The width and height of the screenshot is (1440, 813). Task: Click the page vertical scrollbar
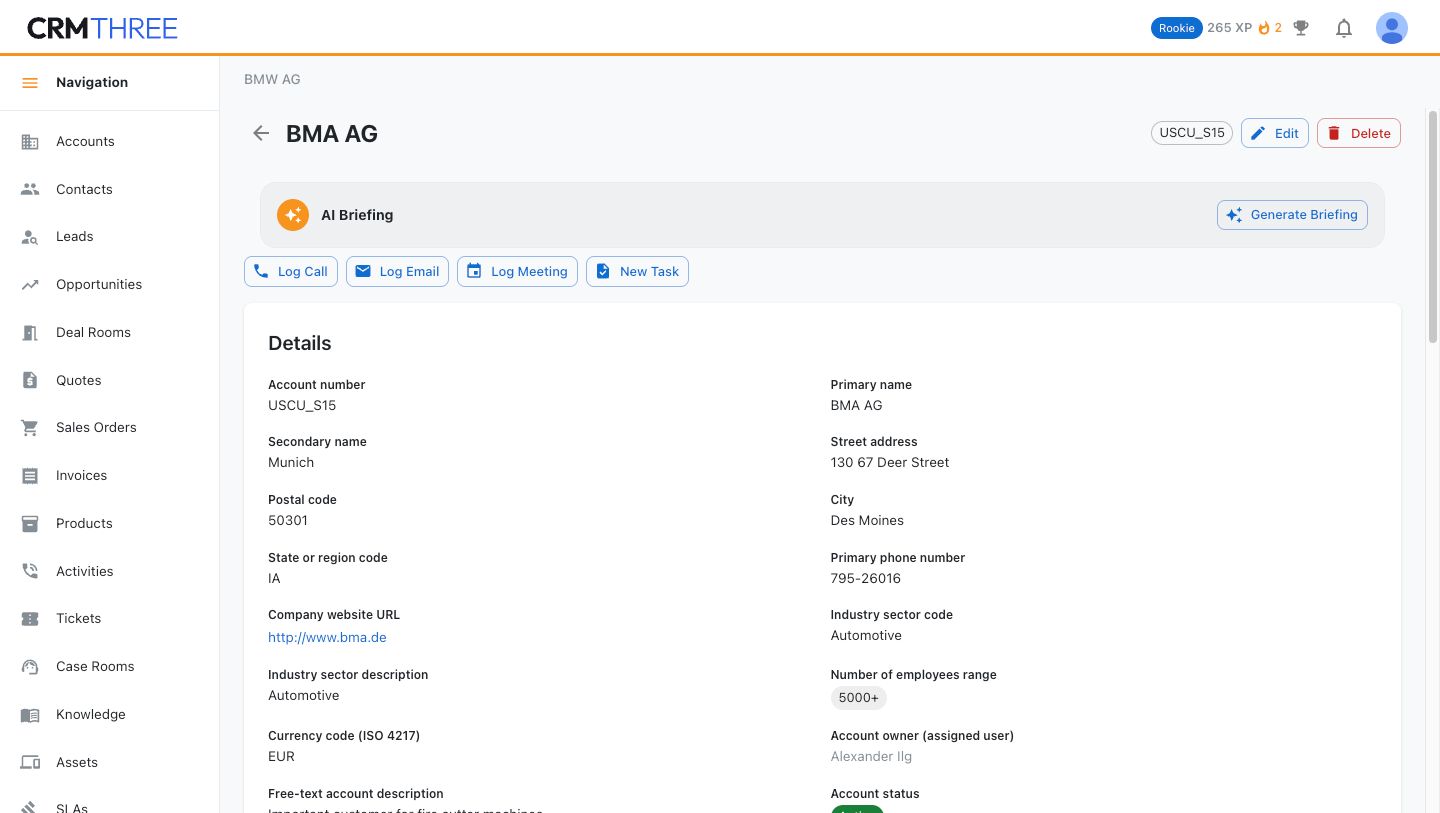[1433, 225]
